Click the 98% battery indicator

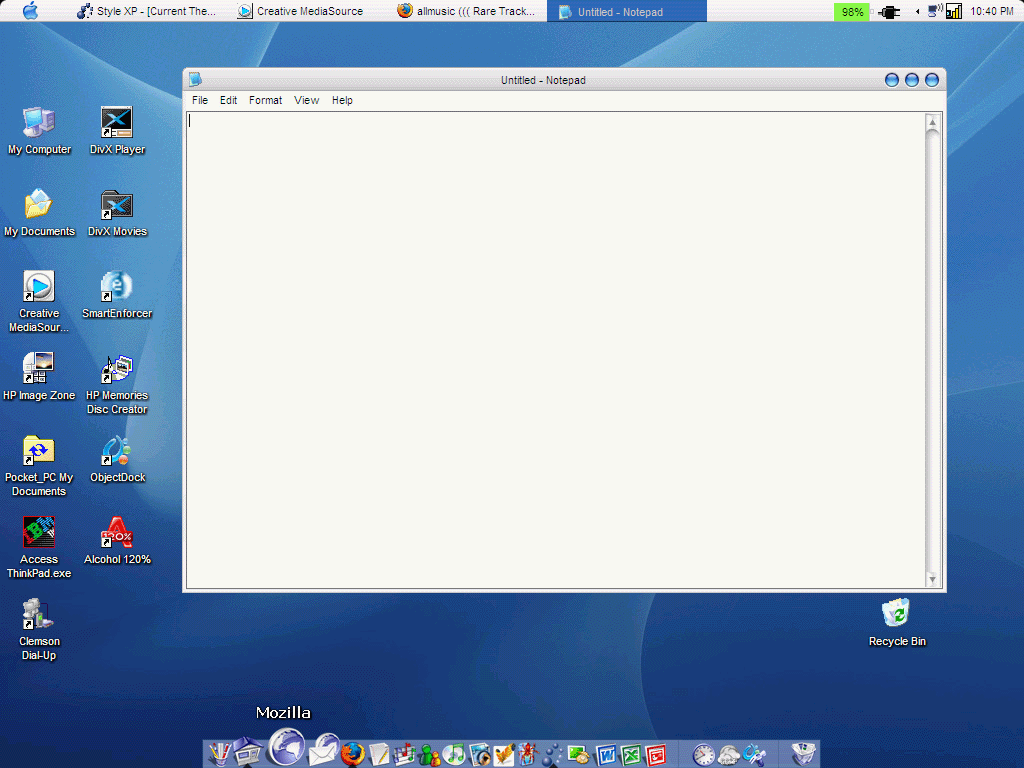coord(852,12)
